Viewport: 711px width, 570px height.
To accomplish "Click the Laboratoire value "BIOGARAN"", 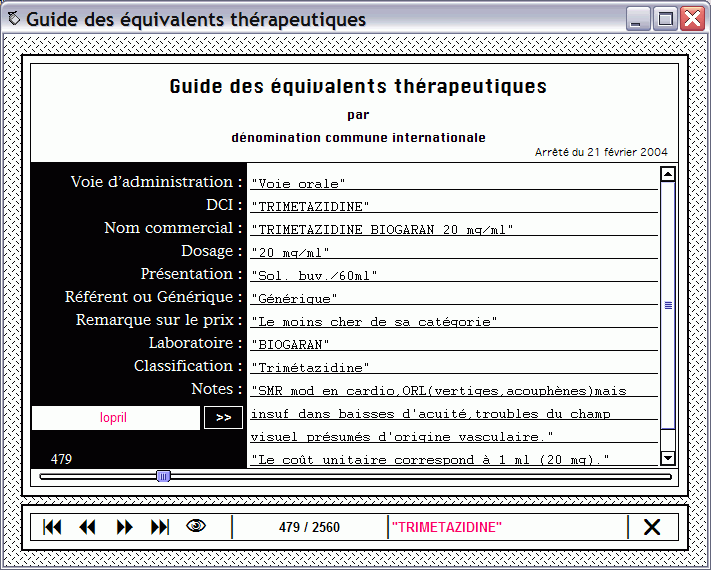I will [454, 344].
